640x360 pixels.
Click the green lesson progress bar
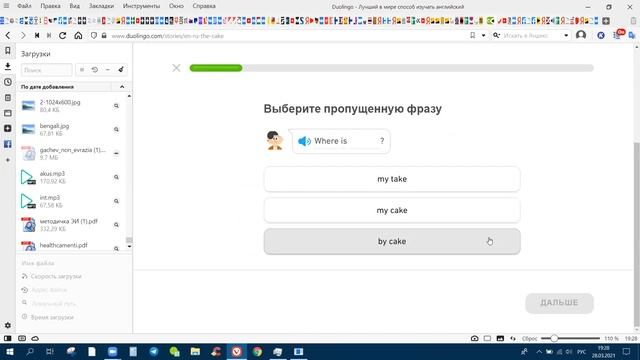[x=216, y=68]
